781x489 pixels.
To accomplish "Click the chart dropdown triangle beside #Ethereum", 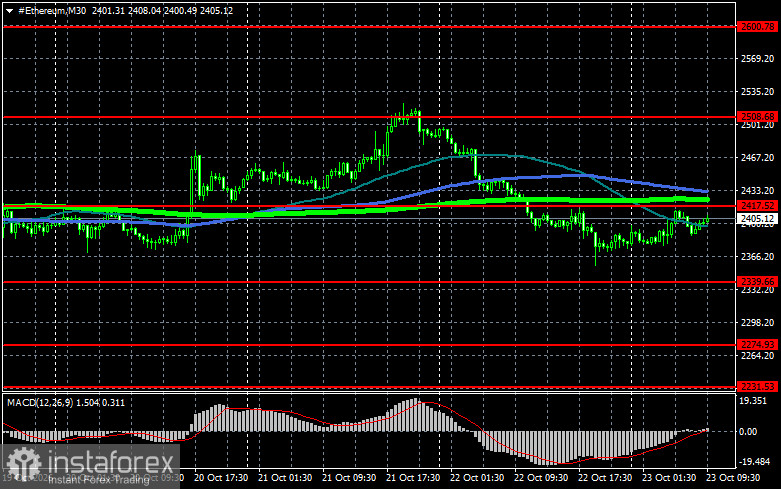I will click(9, 11).
